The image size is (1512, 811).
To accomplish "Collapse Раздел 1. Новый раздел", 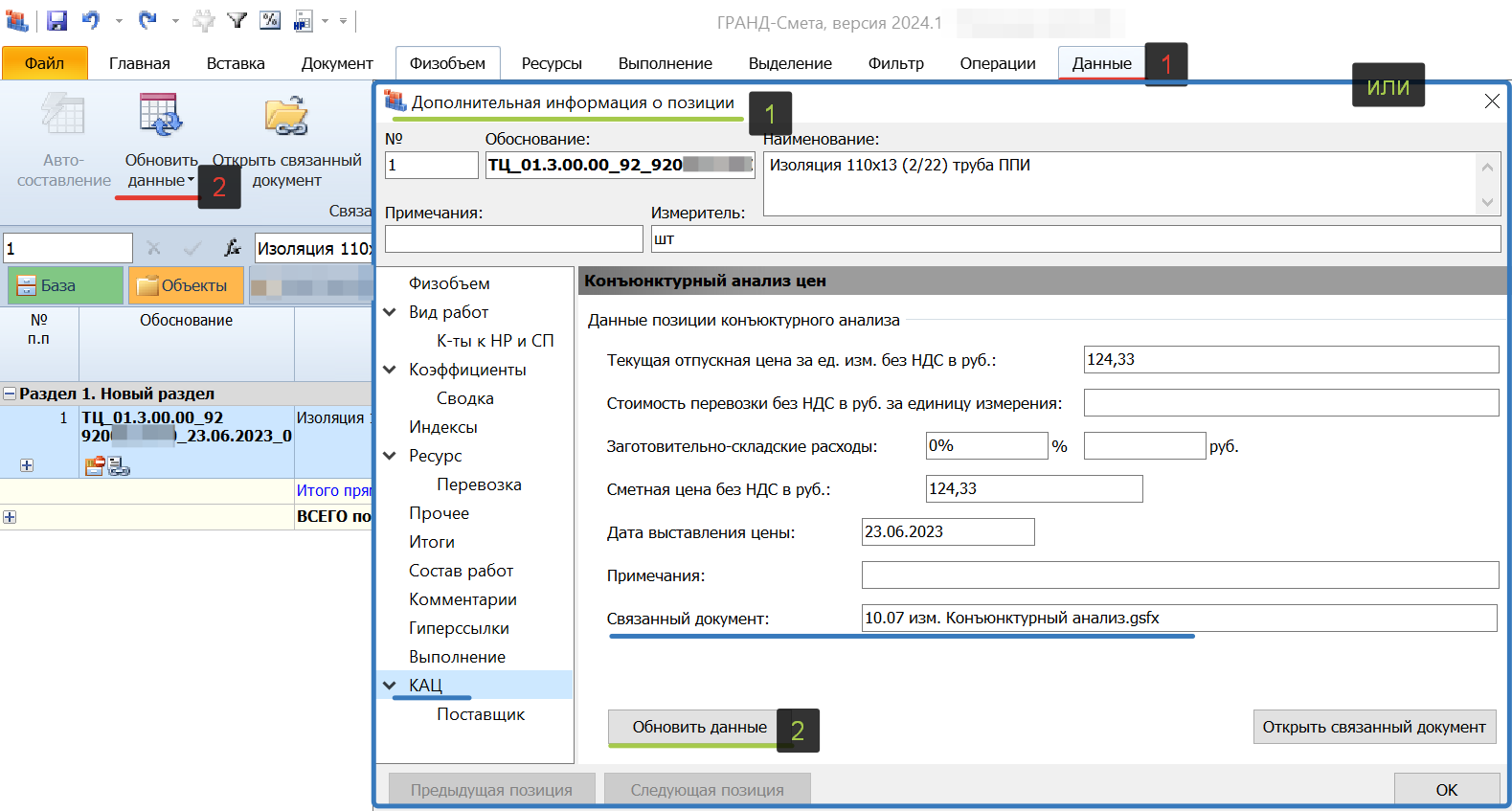I will point(10,394).
